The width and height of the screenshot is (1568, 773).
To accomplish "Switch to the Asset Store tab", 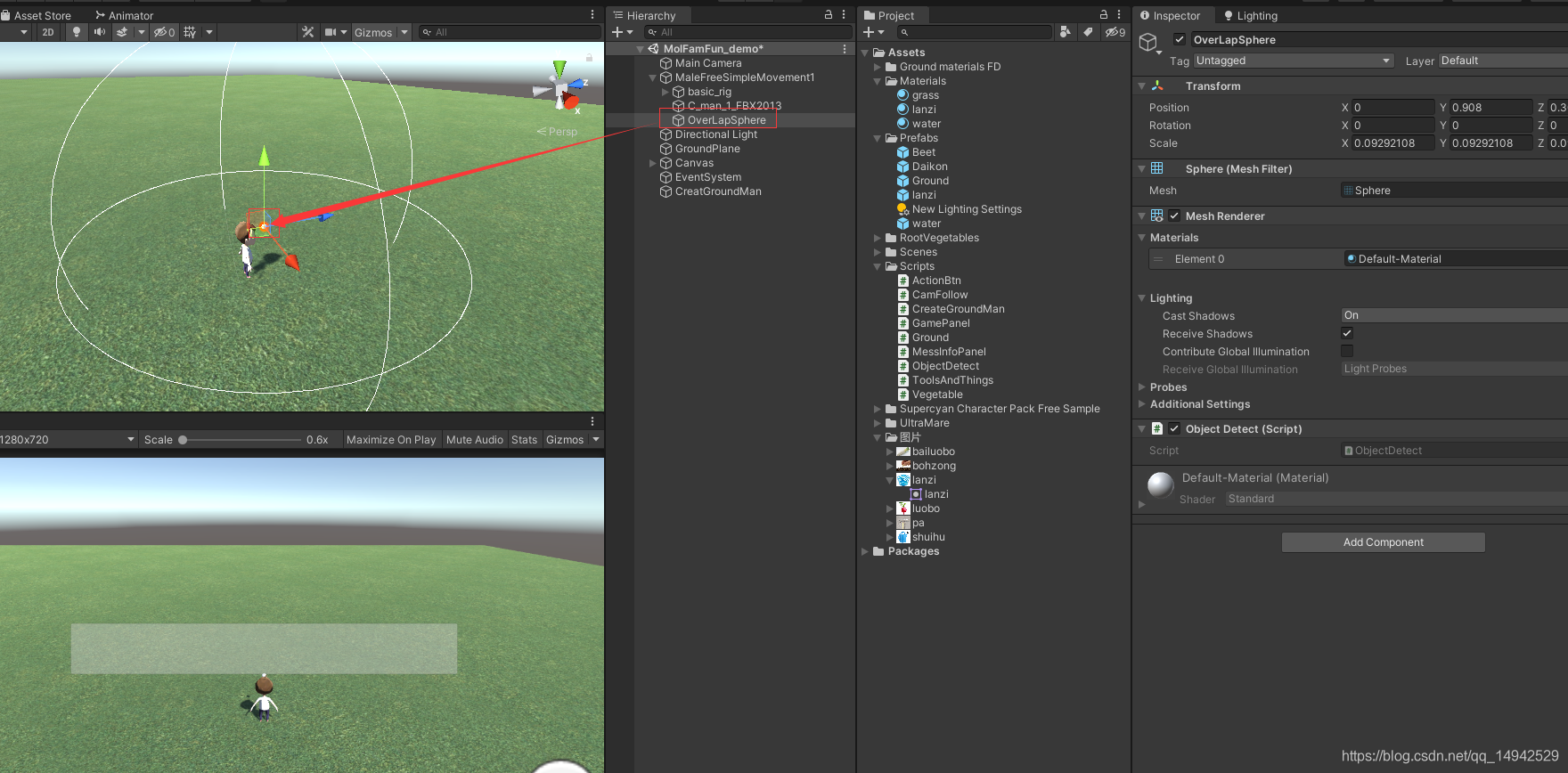I will click(37, 15).
